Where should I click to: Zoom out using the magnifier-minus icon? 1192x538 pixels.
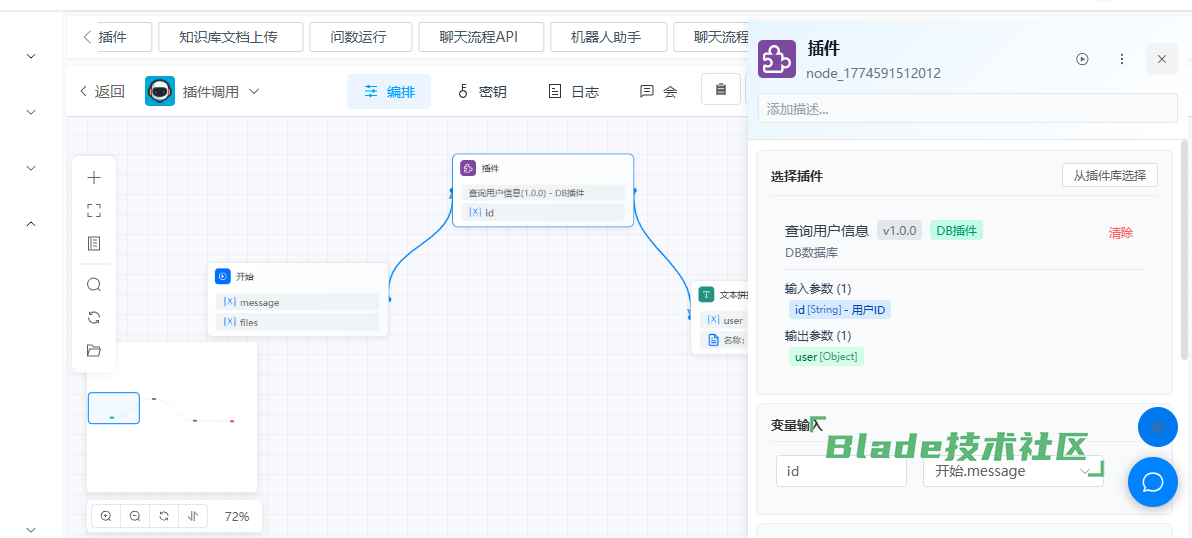[135, 516]
